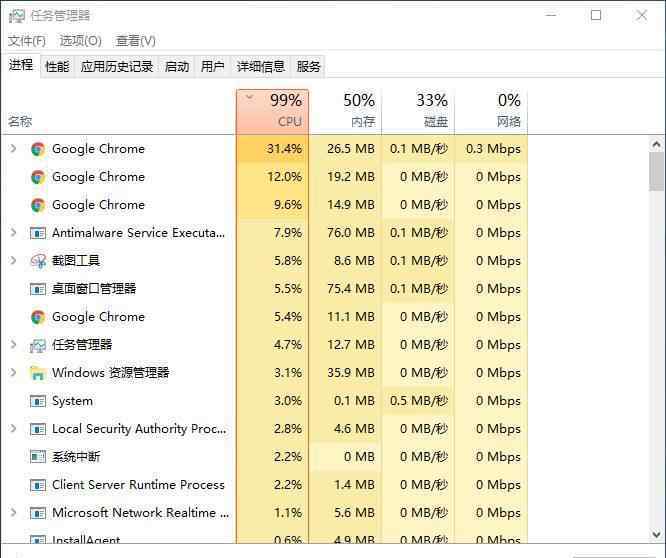Viewport: 666px width, 558px height.
Task: Click the 76.0 MB memory value
Action: [351, 233]
